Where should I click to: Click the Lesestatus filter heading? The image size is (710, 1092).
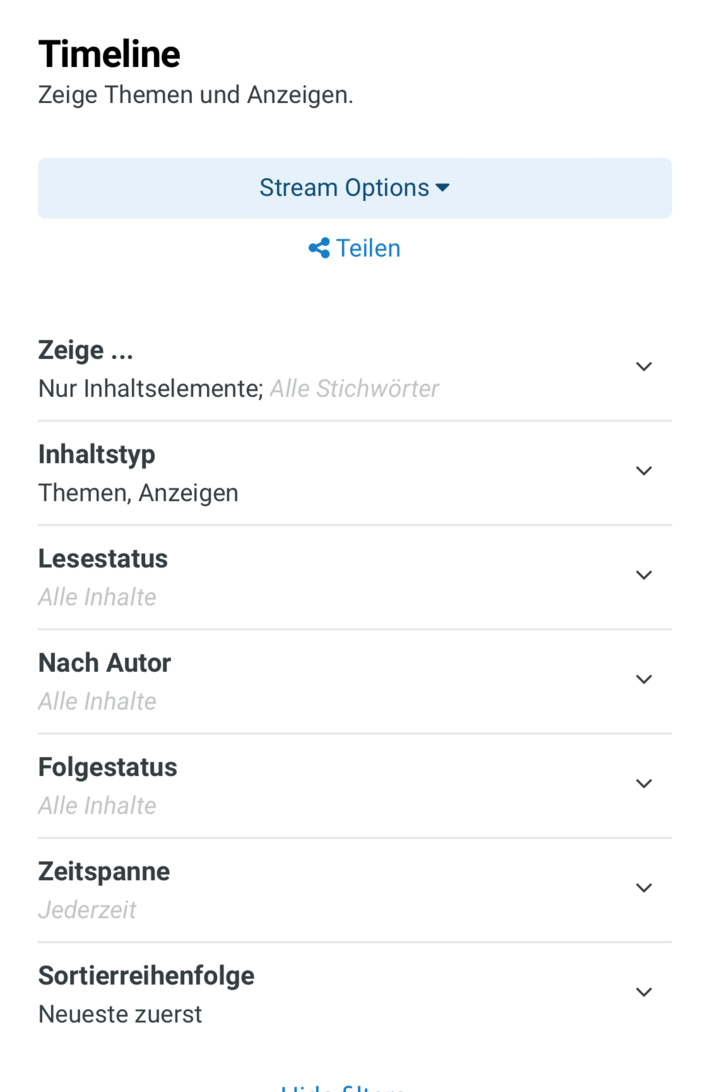[103, 559]
